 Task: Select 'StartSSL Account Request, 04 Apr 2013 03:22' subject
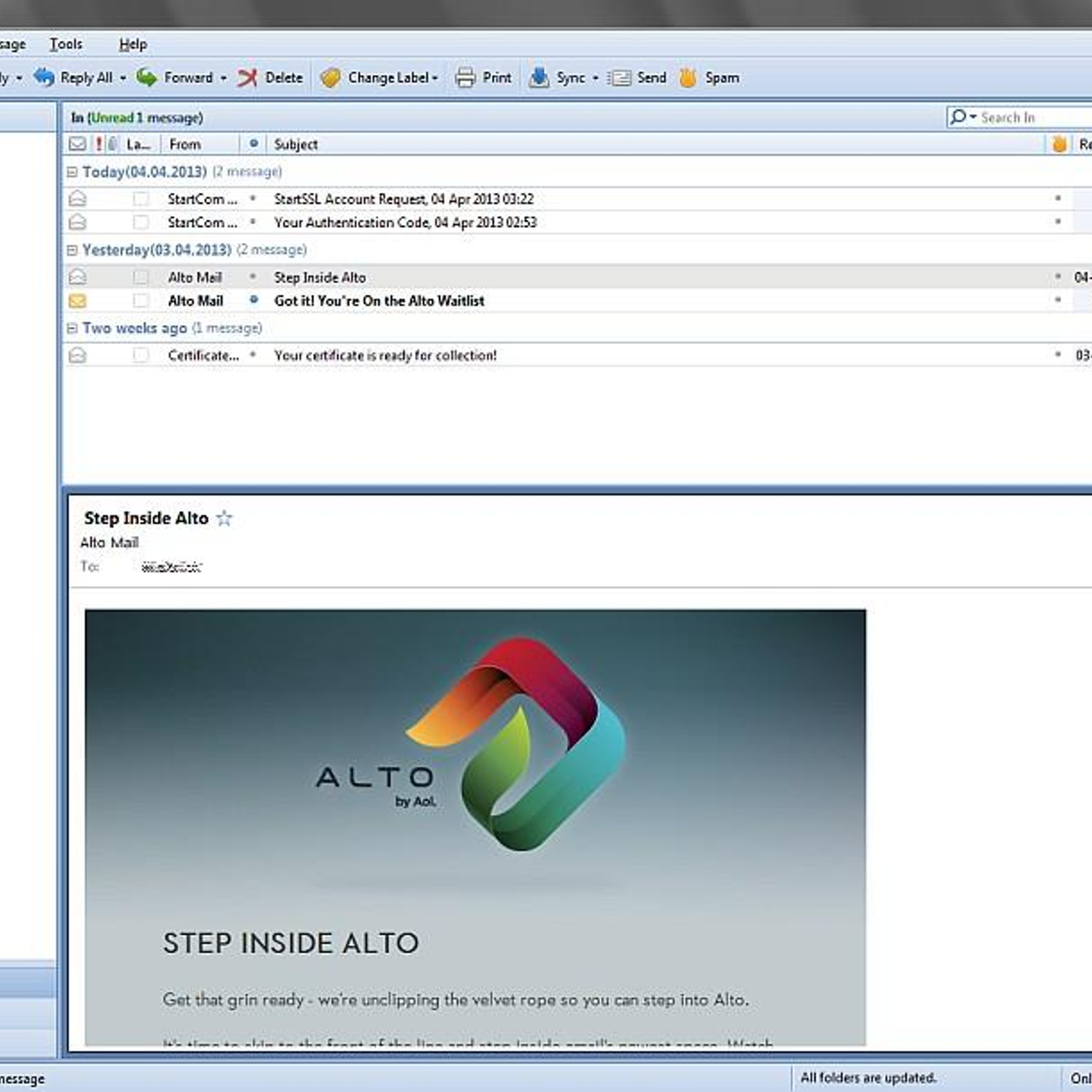point(404,199)
